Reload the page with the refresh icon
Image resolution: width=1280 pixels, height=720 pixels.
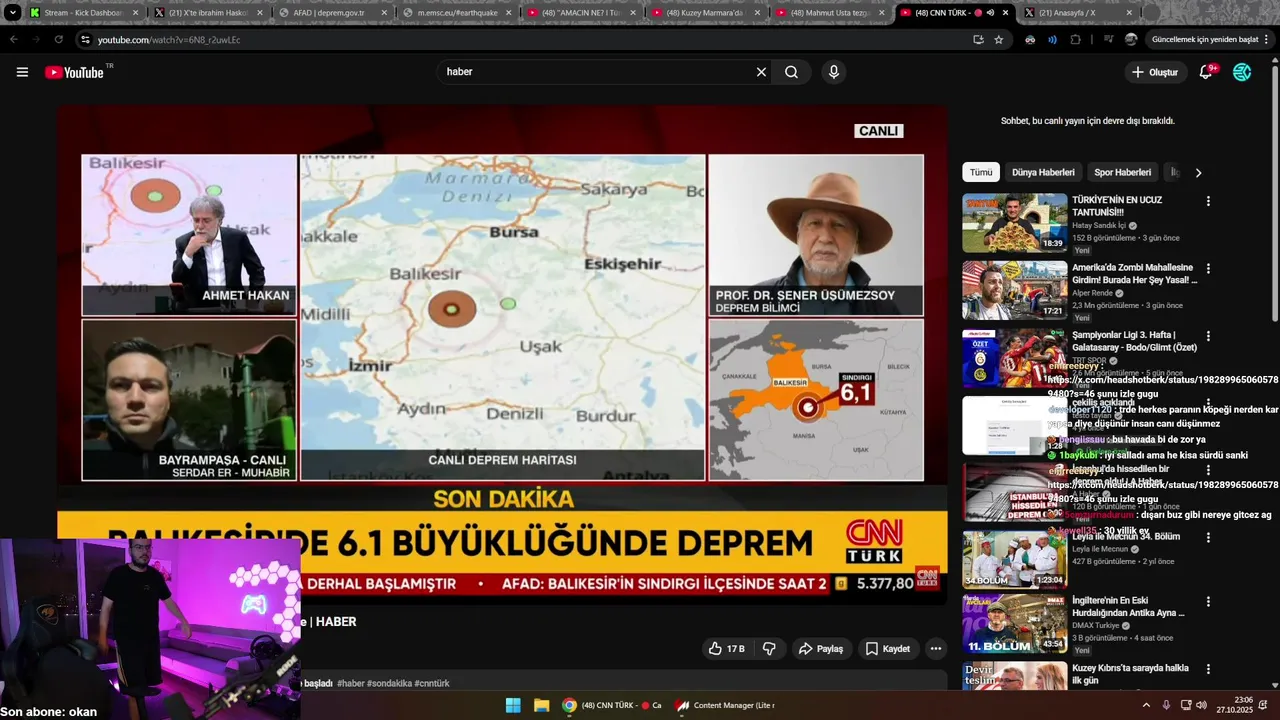point(59,40)
